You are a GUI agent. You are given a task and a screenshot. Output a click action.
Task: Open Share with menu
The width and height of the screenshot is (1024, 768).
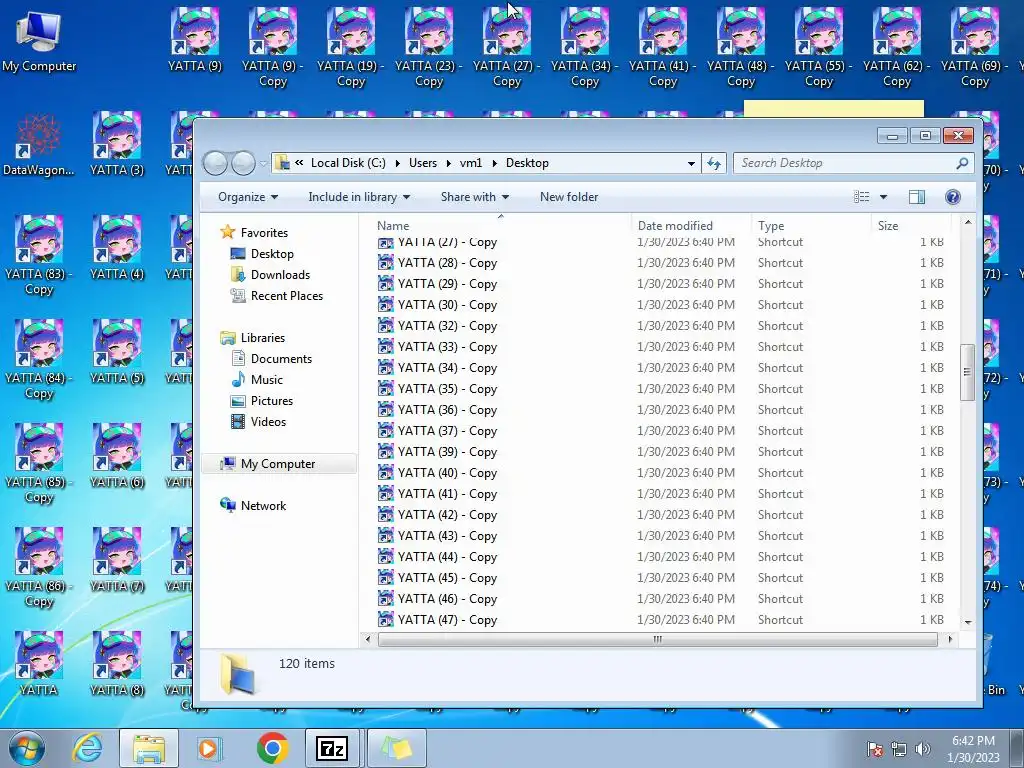point(475,197)
